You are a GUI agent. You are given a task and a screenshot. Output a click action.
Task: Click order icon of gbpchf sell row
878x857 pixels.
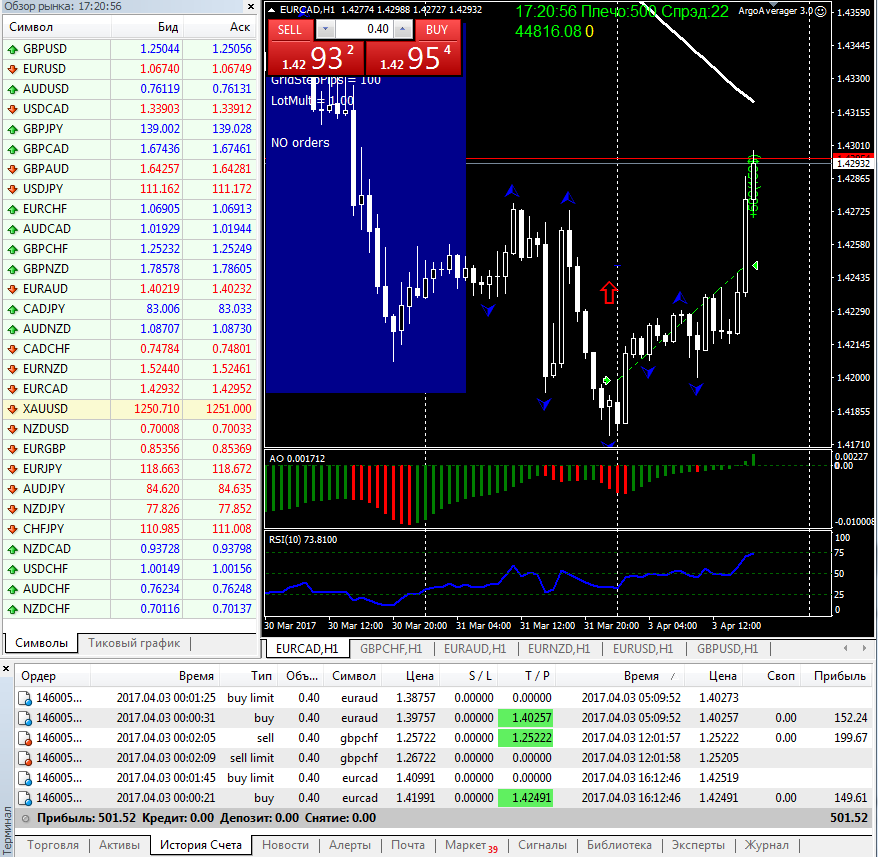pyautogui.click(x=25, y=738)
